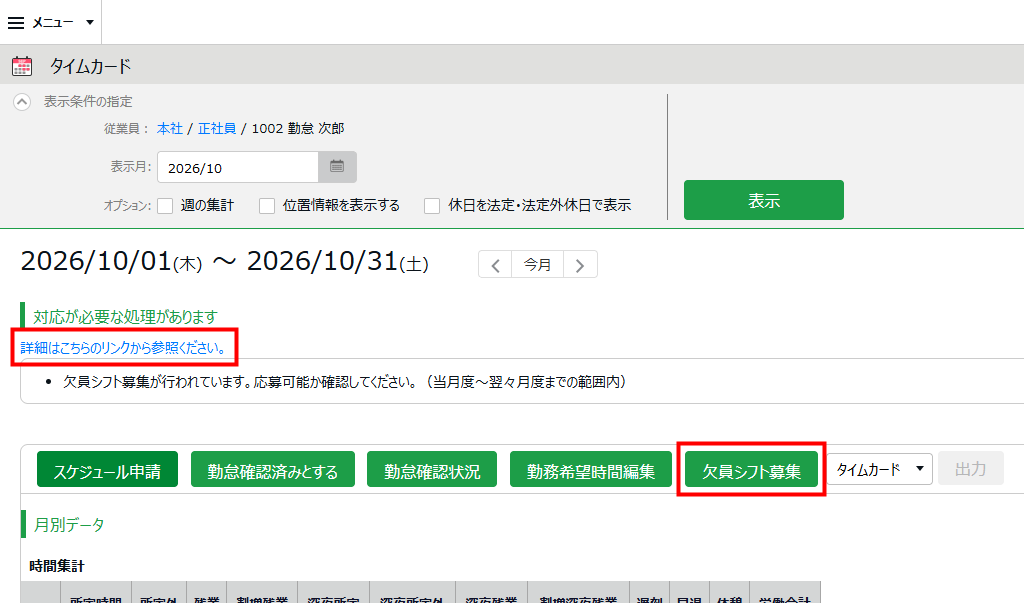Click the 対応が必要な処理があります notice heading
This screenshot has width=1024, height=603.
[x=125, y=317]
